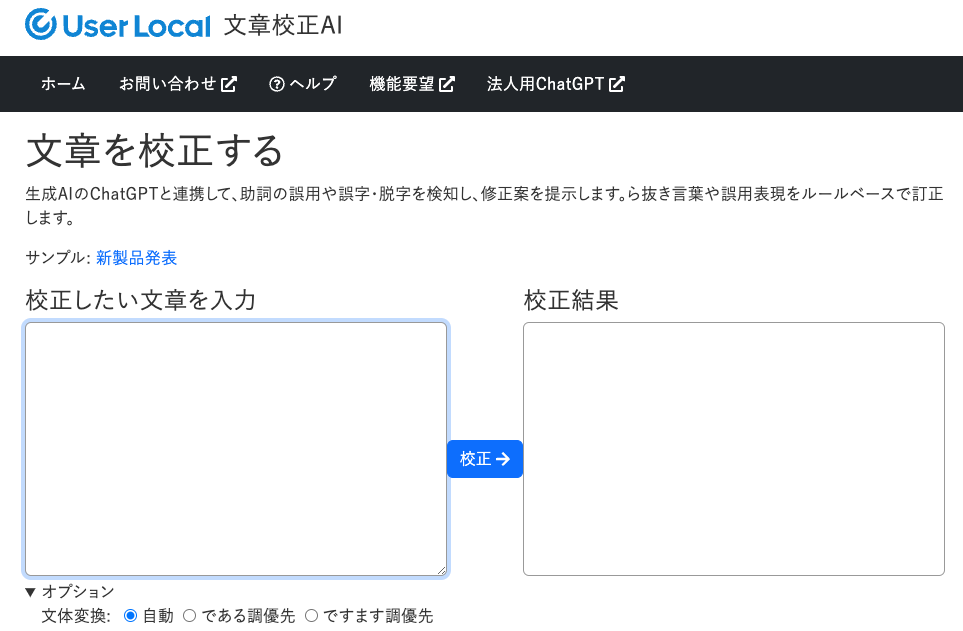The width and height of the screenshot is (963, 631).
Task: Open the 新製品発表 sample link
Action: point(137,257)
